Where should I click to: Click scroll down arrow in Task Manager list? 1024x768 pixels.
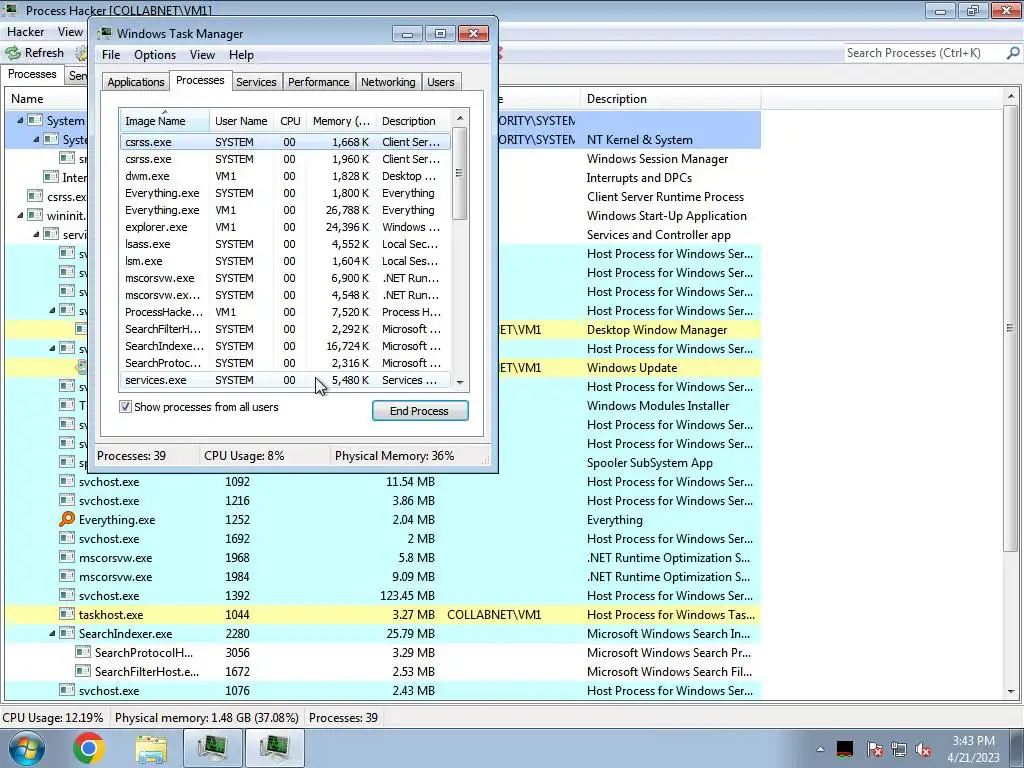point(460,382)
